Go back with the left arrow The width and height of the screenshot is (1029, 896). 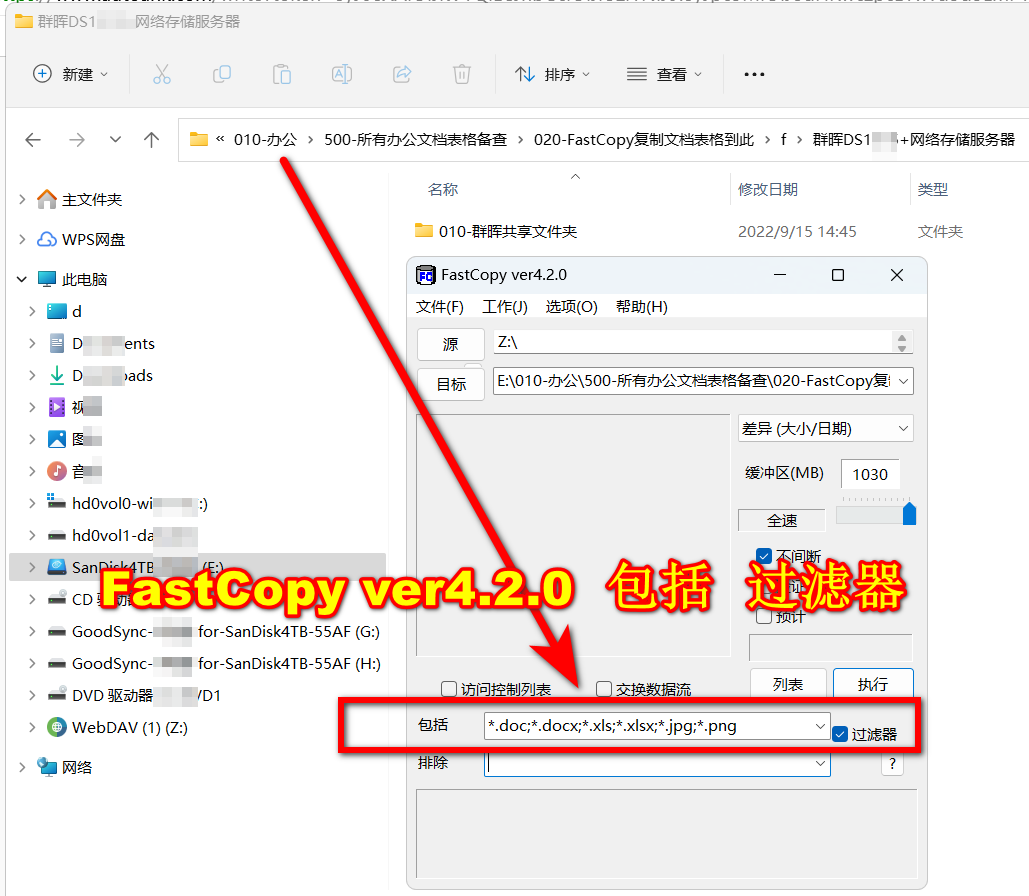(x=33, y=139)
